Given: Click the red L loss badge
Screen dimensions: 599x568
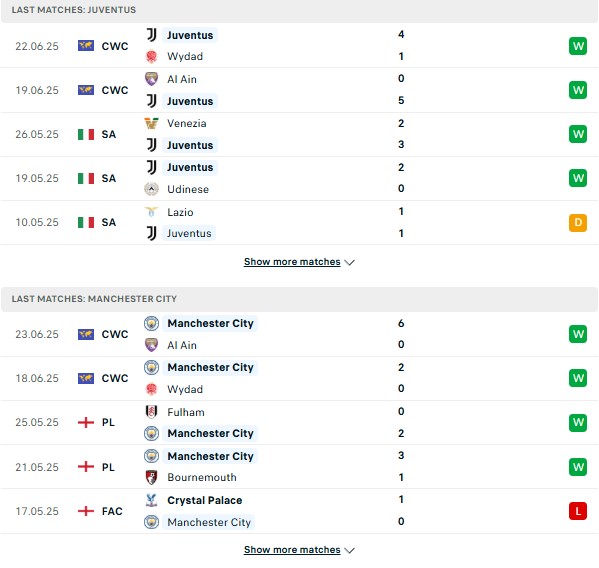Looking at the screenshot, I should (578, 511).
